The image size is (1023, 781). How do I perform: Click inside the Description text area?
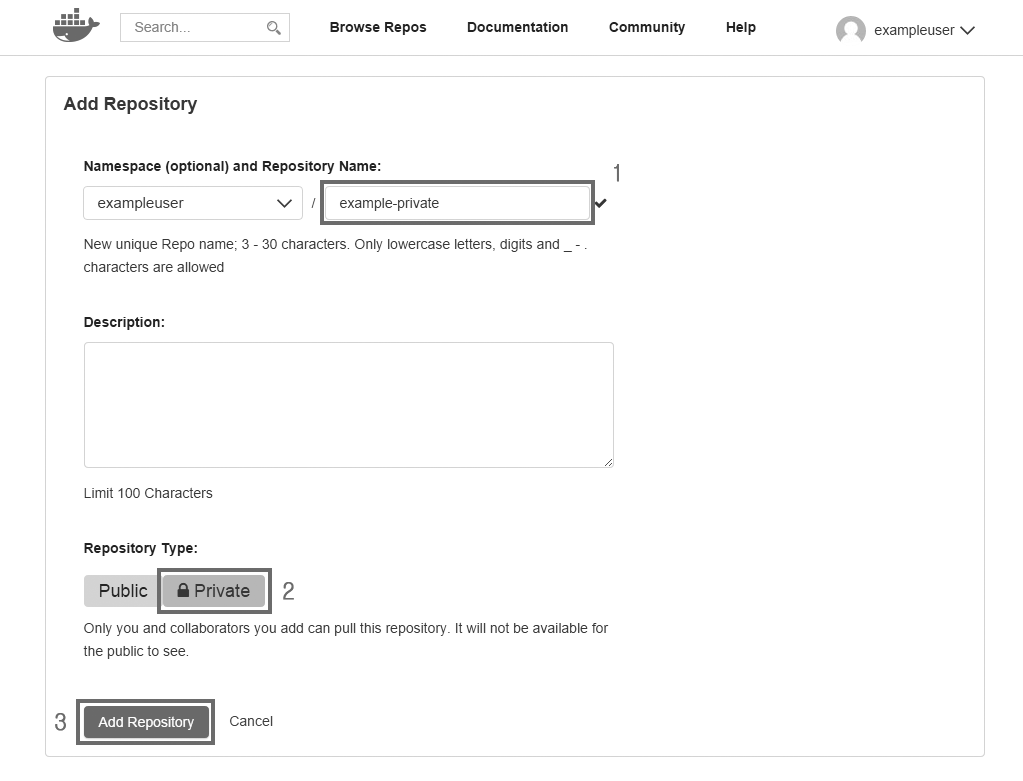(x=348, y=404)
